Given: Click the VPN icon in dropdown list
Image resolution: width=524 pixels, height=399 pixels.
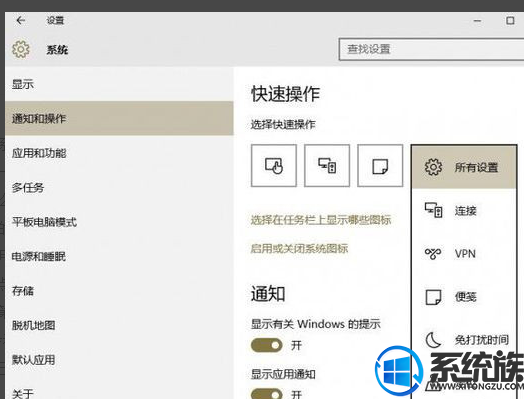Looking at the screenshot, I should (433, 254).
